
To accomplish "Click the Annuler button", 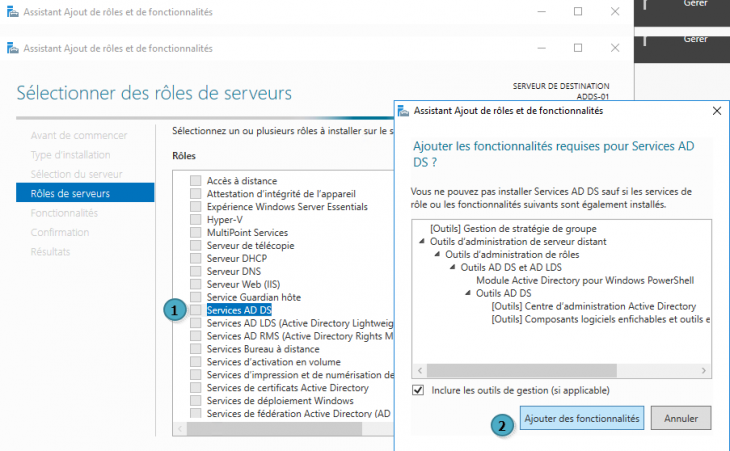I will pos(681,418).
